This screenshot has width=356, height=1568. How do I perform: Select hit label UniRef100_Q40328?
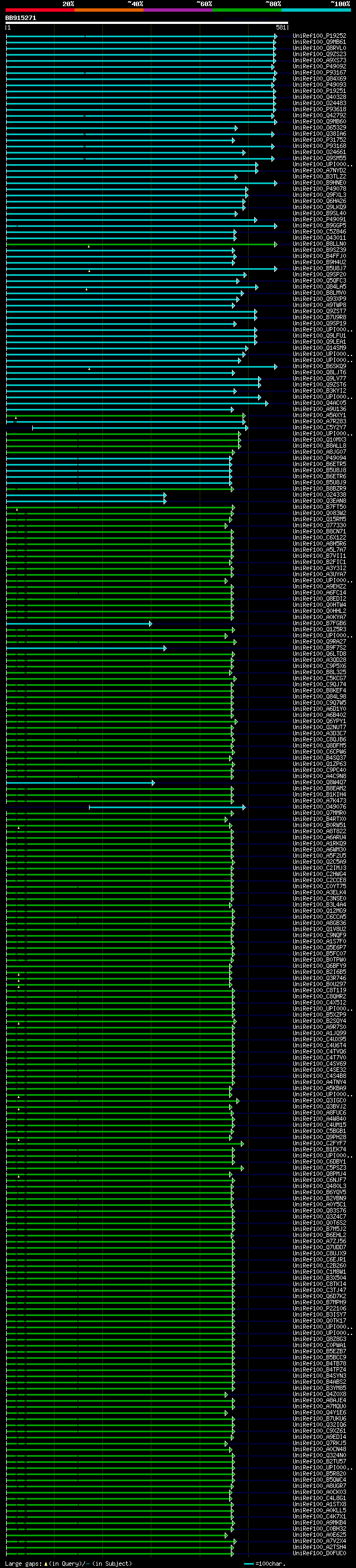click(319, 97)
